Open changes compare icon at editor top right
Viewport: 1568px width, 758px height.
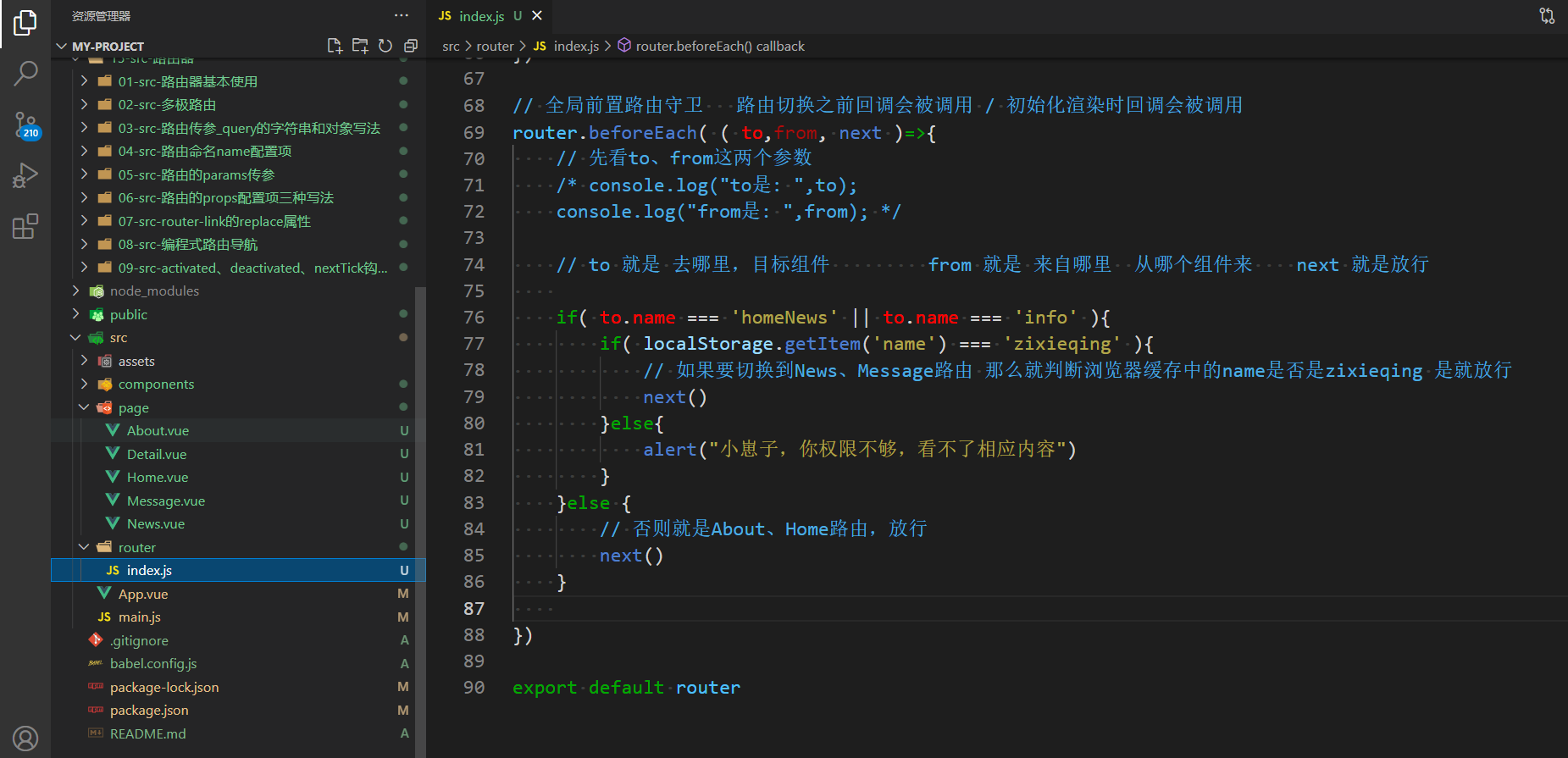(1547, 15)
